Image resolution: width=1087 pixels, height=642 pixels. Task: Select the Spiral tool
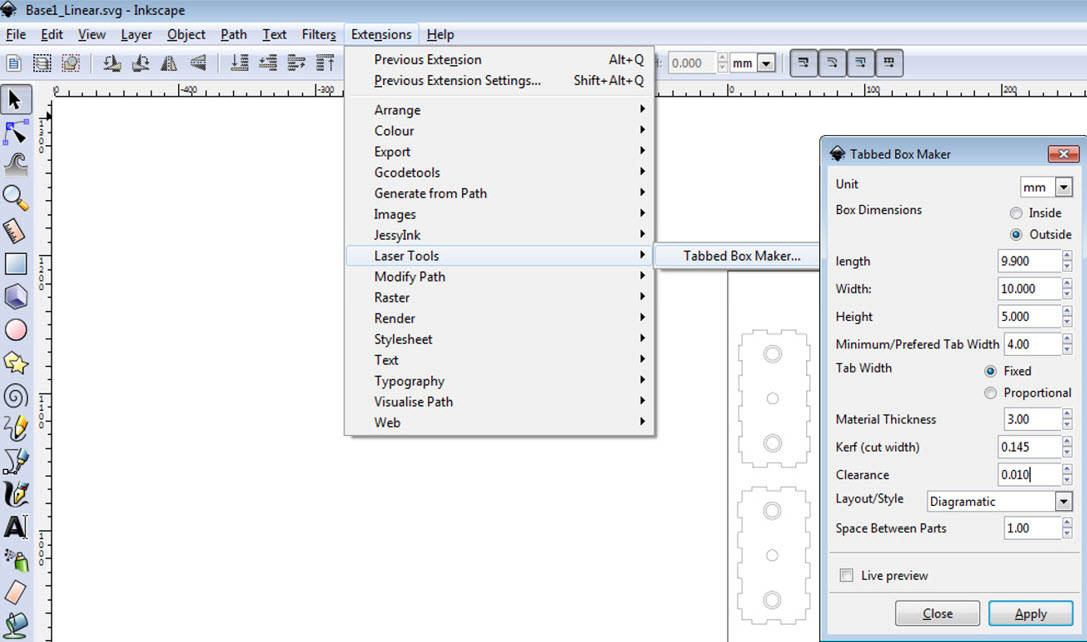[x=15, y=396]
